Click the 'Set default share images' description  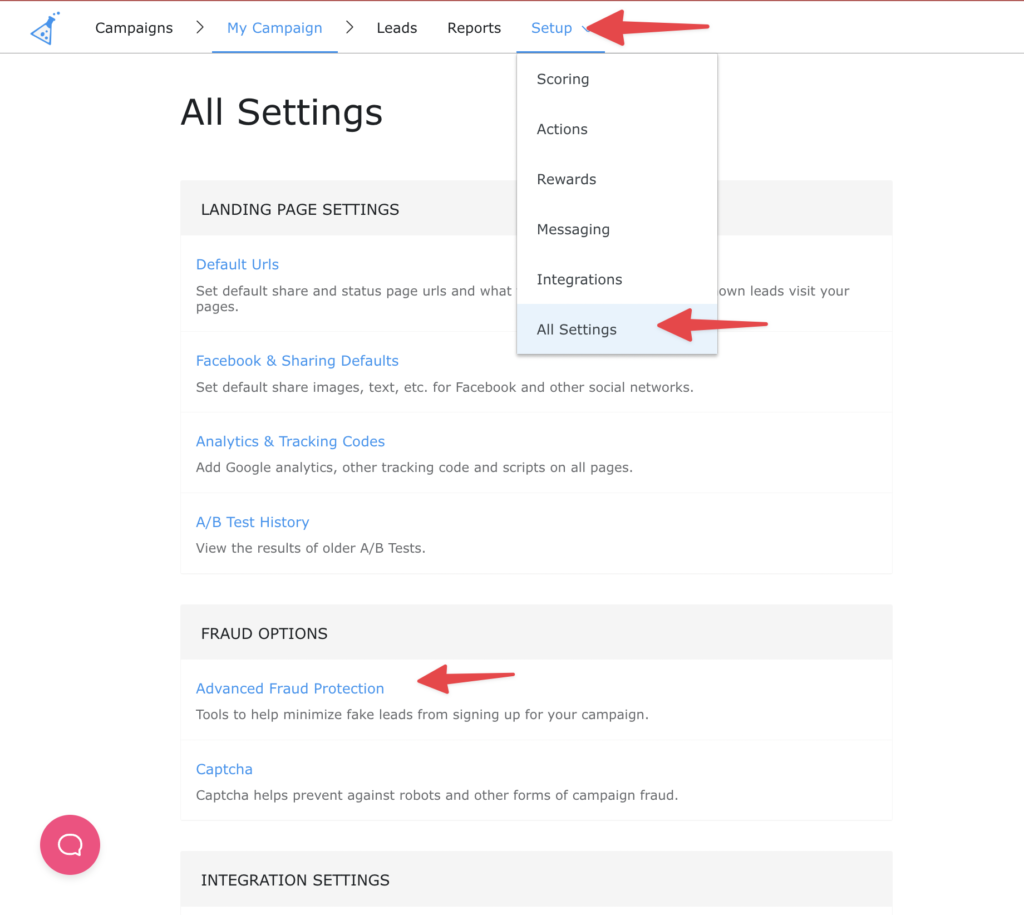pos(445,387)
